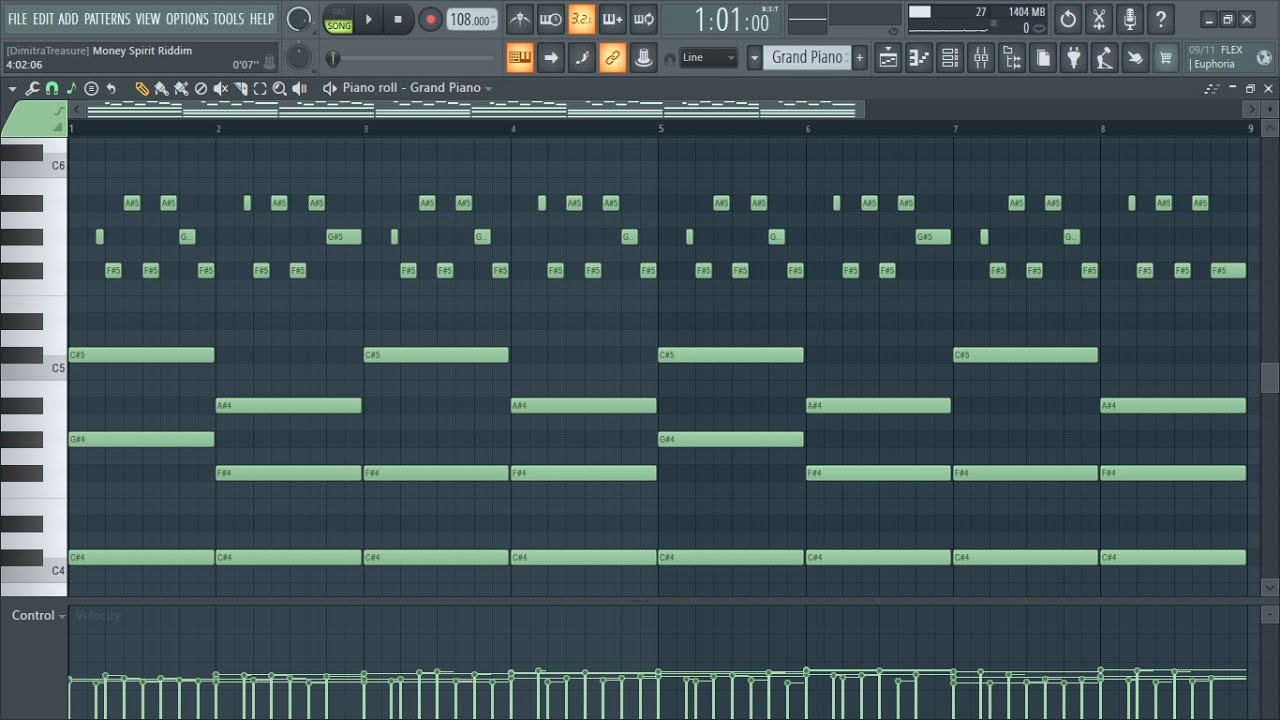Open the plugin picker plug icon
1280x720 pixels.
point(1074,58)
